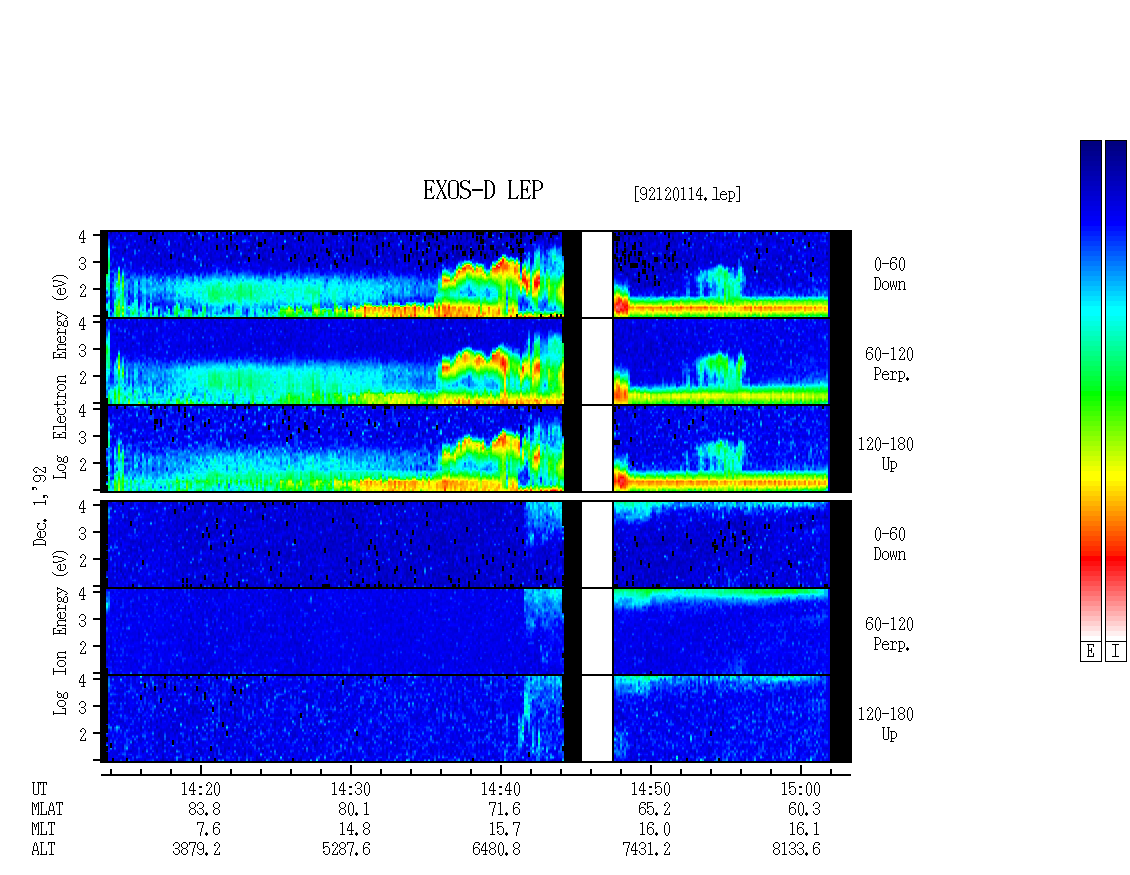
Task: Click the 15:00 UT time label
Action: (800, 789)
